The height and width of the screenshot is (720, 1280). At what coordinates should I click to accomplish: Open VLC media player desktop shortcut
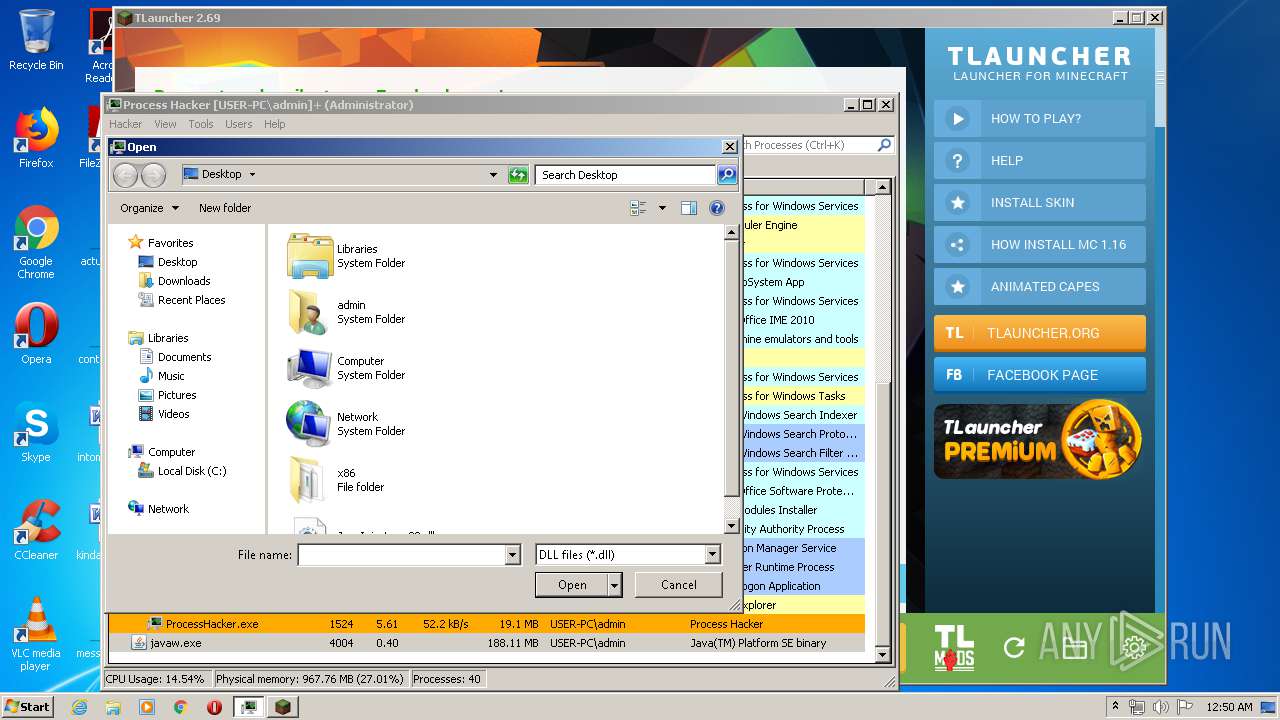pos(36,634)
